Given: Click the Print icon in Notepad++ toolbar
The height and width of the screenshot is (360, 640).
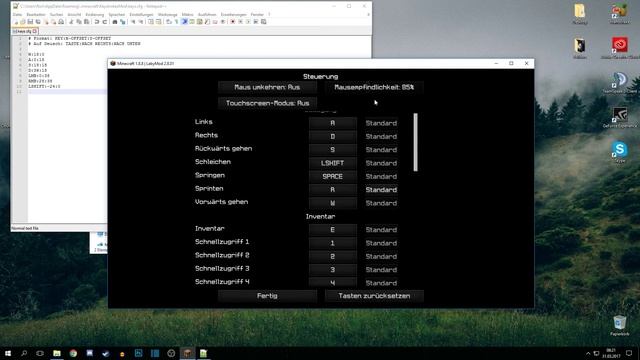Looking at the screenshot, I should [x=61, y=22].
